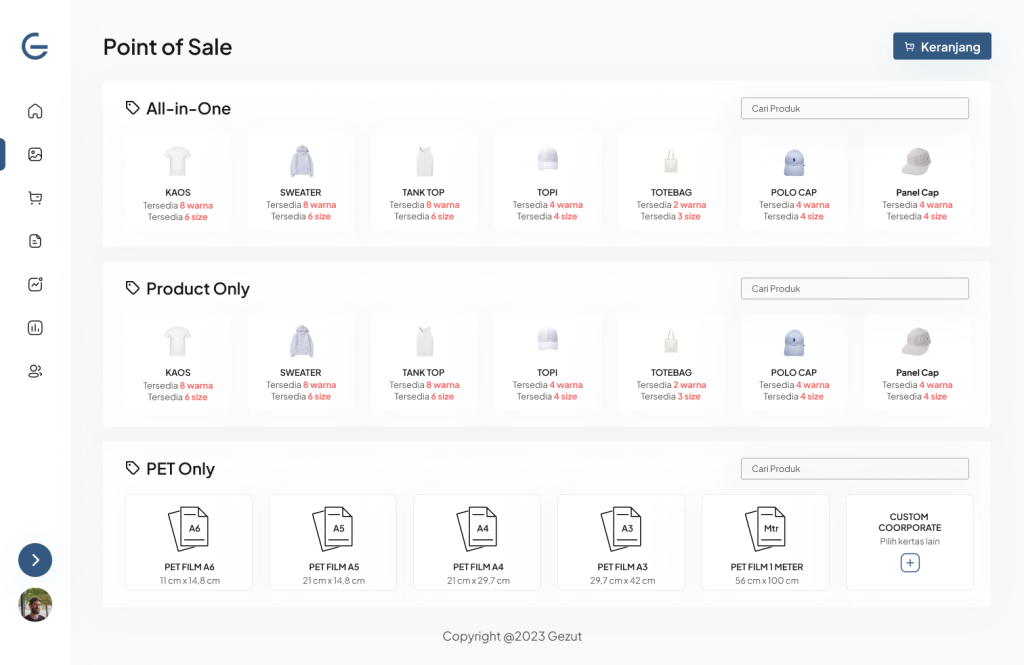Select the PET FILM A4 card
The width and height of the screenshot is (1024, 665).
[477, 542]
